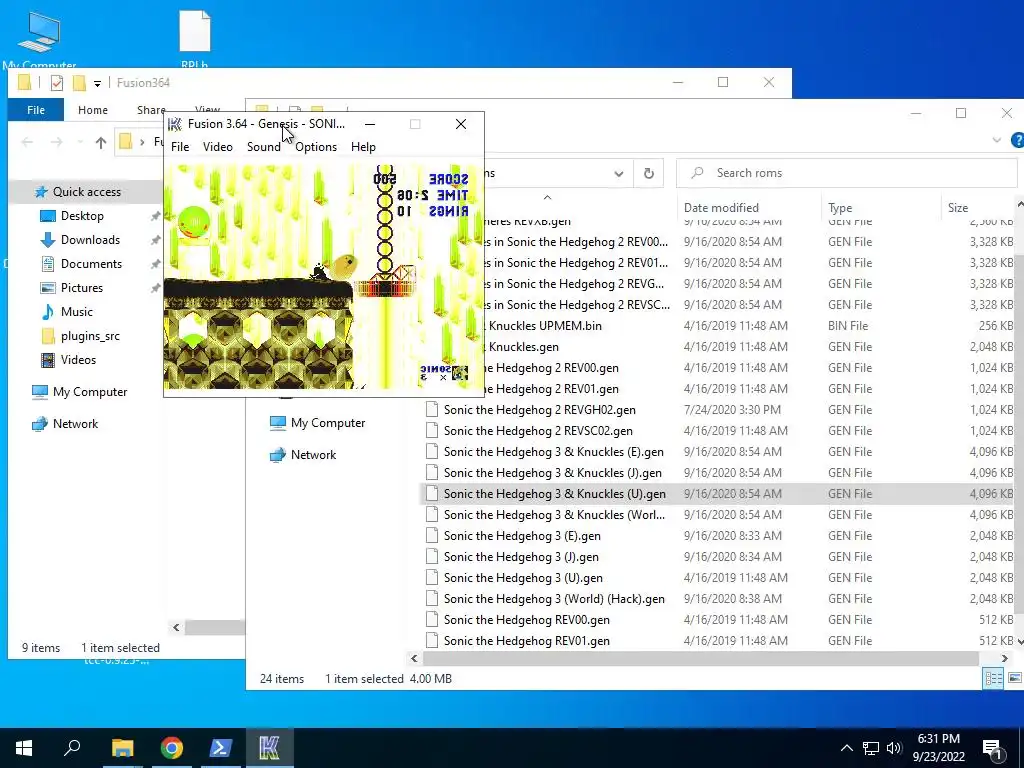The height and width of the screenshot is (768, 1024).
Task: Launch Google Chrome from the taskbar
Action: (172, 748)
